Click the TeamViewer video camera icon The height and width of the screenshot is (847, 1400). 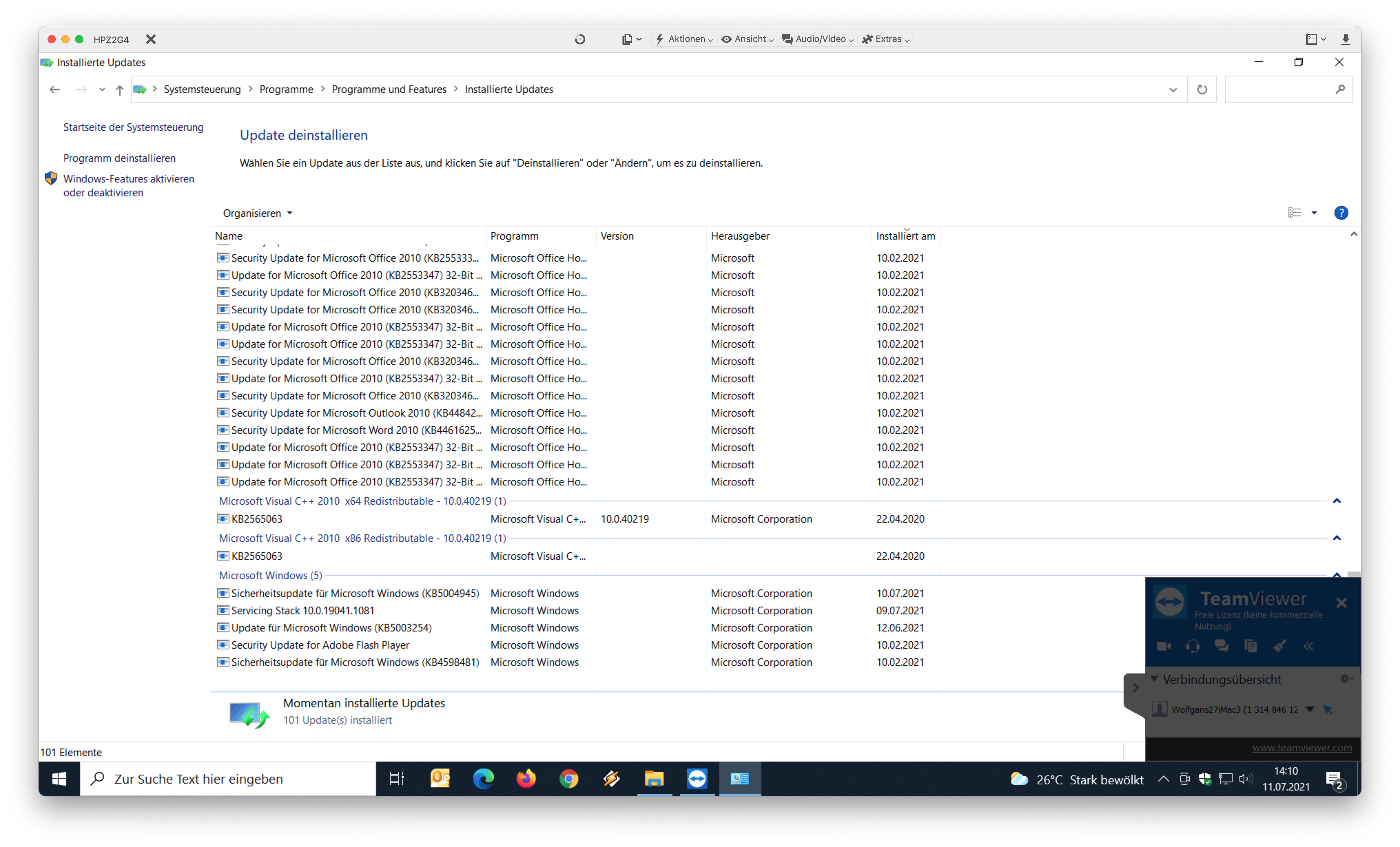(1164, 646)
